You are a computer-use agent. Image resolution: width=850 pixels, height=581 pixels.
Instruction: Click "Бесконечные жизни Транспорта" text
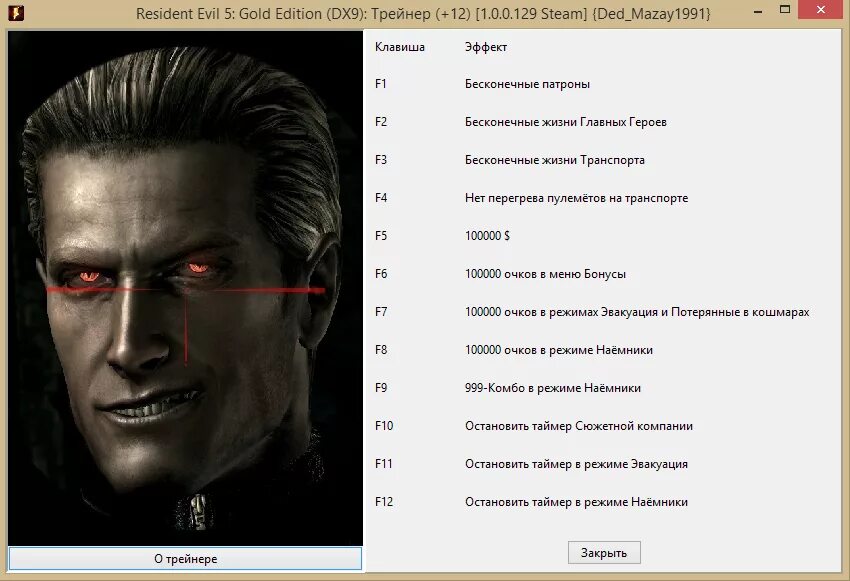coord(555,160)
